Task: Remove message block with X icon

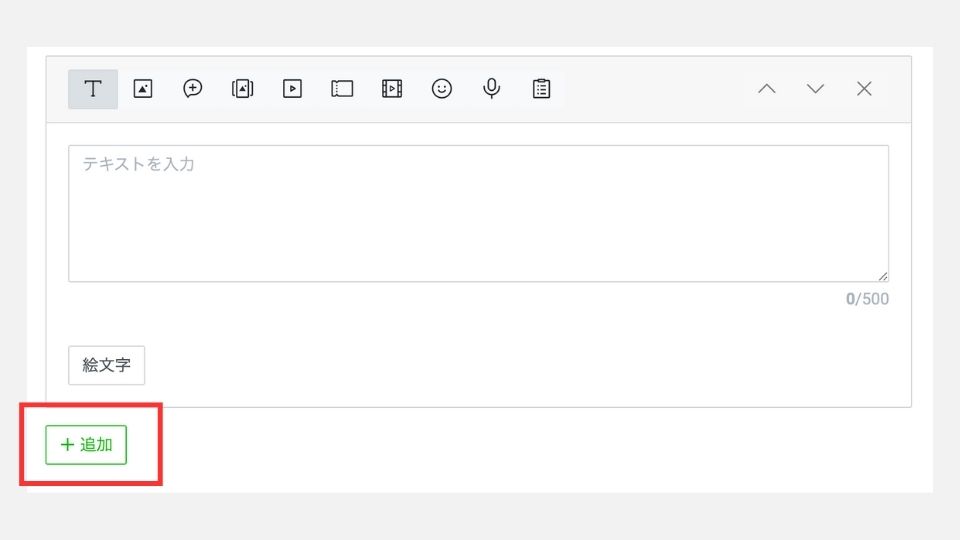Action: coord(864,89)
